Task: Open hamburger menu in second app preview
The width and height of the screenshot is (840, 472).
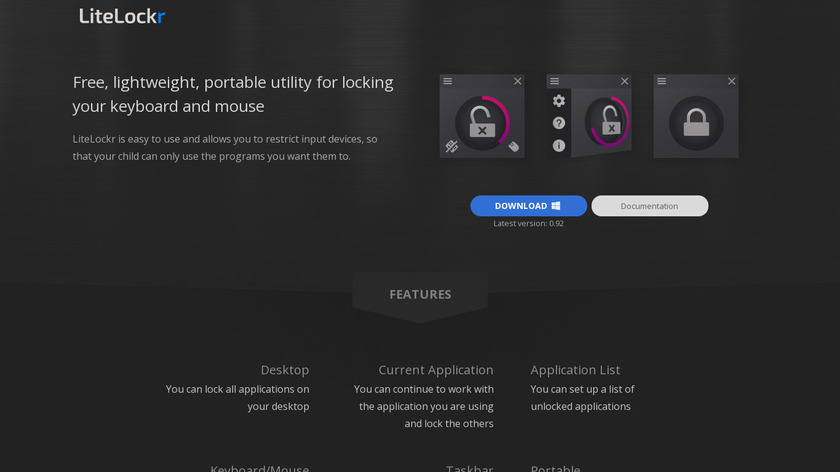Action: point(555,81)
